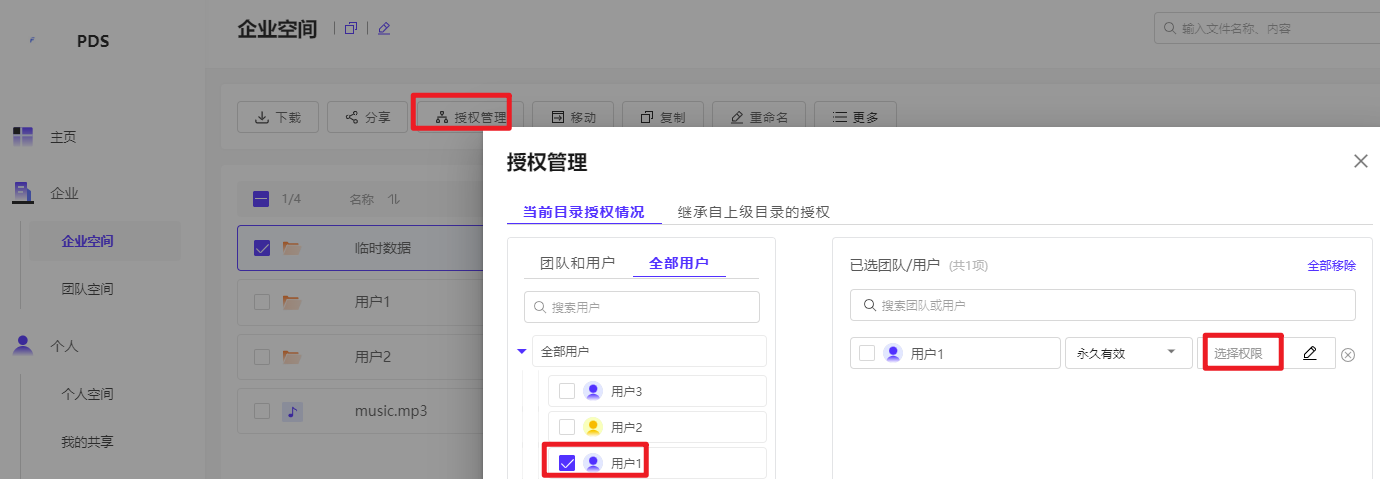Click the folder icon of 用户2 row
Viewport: 1380px width, 479px height.
pyautogui.click(x=292, y=356)
